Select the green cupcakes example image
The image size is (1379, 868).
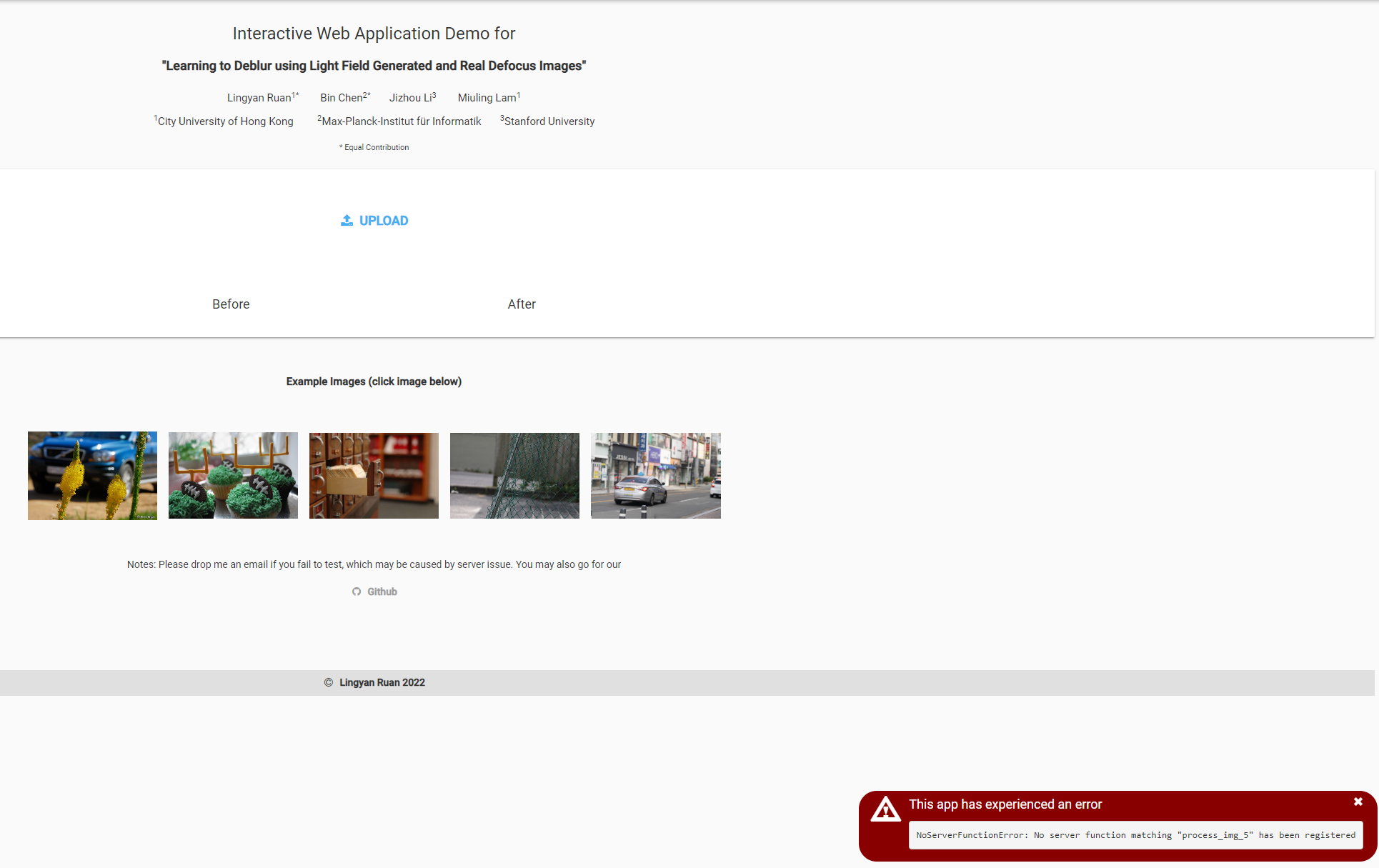[x=233, y=476]
